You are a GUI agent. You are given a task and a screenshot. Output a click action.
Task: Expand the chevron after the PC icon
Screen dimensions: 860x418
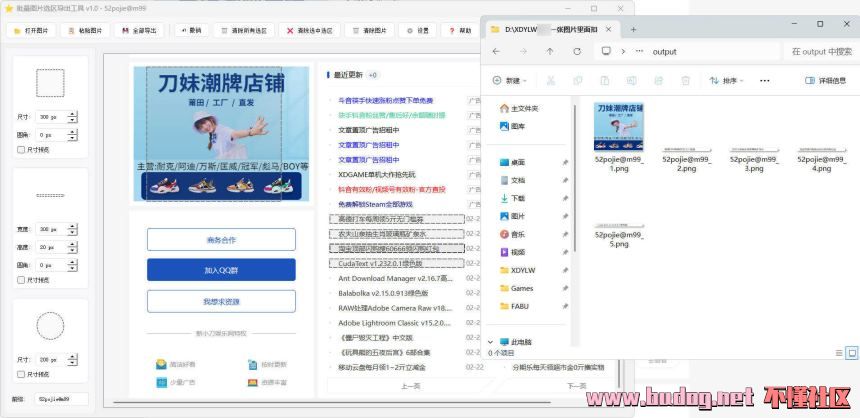(623, 51)
